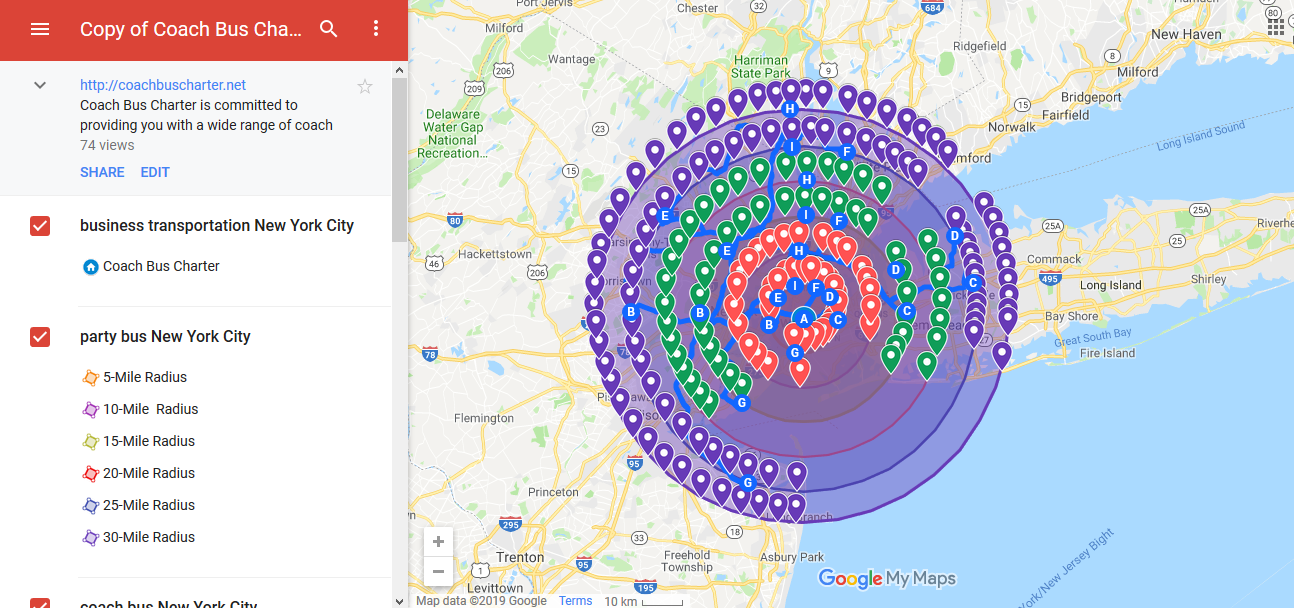
Task: Click the blue 25-Mile Radius star icon
Action: coord(92,505)
